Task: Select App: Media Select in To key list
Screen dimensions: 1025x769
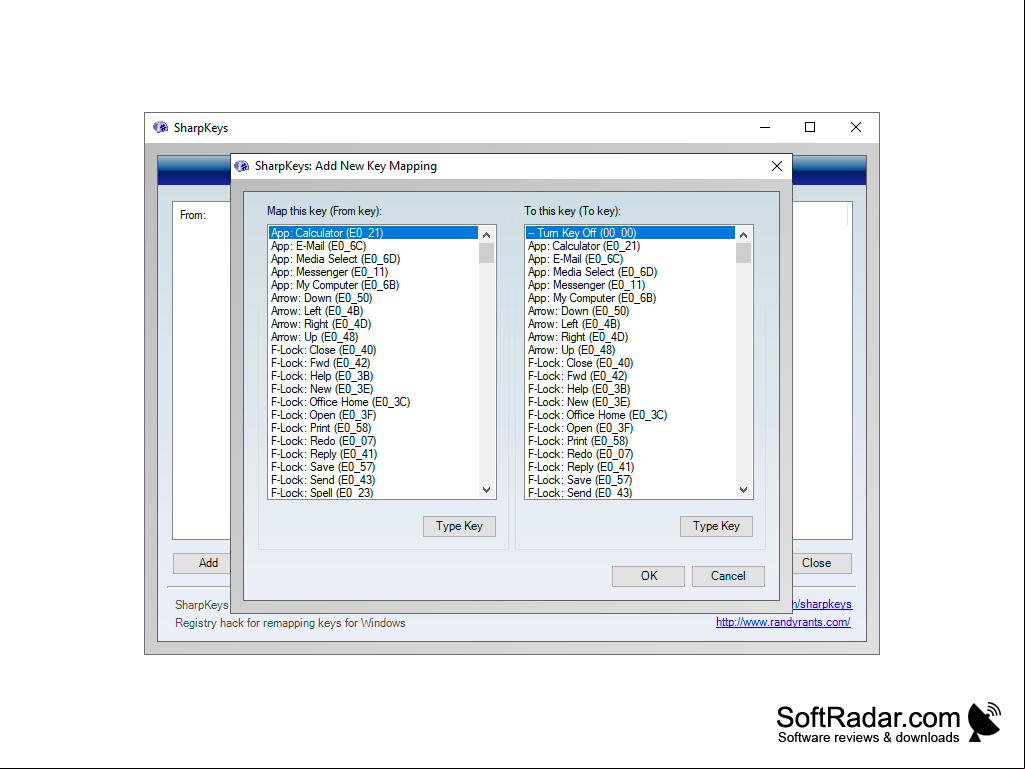Action: point(630,272)
